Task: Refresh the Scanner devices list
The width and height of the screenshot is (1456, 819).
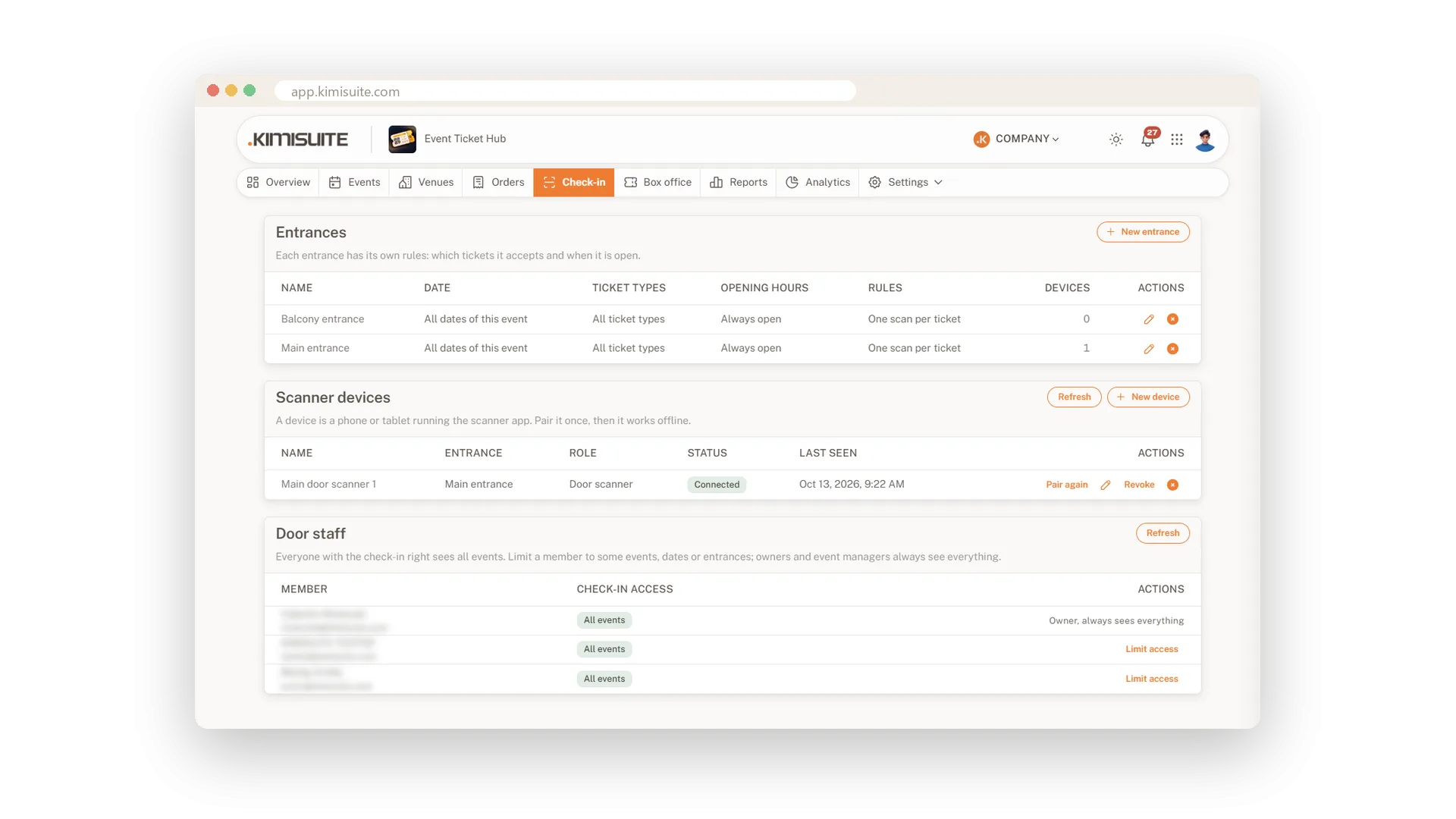Action: [1074, 397]
